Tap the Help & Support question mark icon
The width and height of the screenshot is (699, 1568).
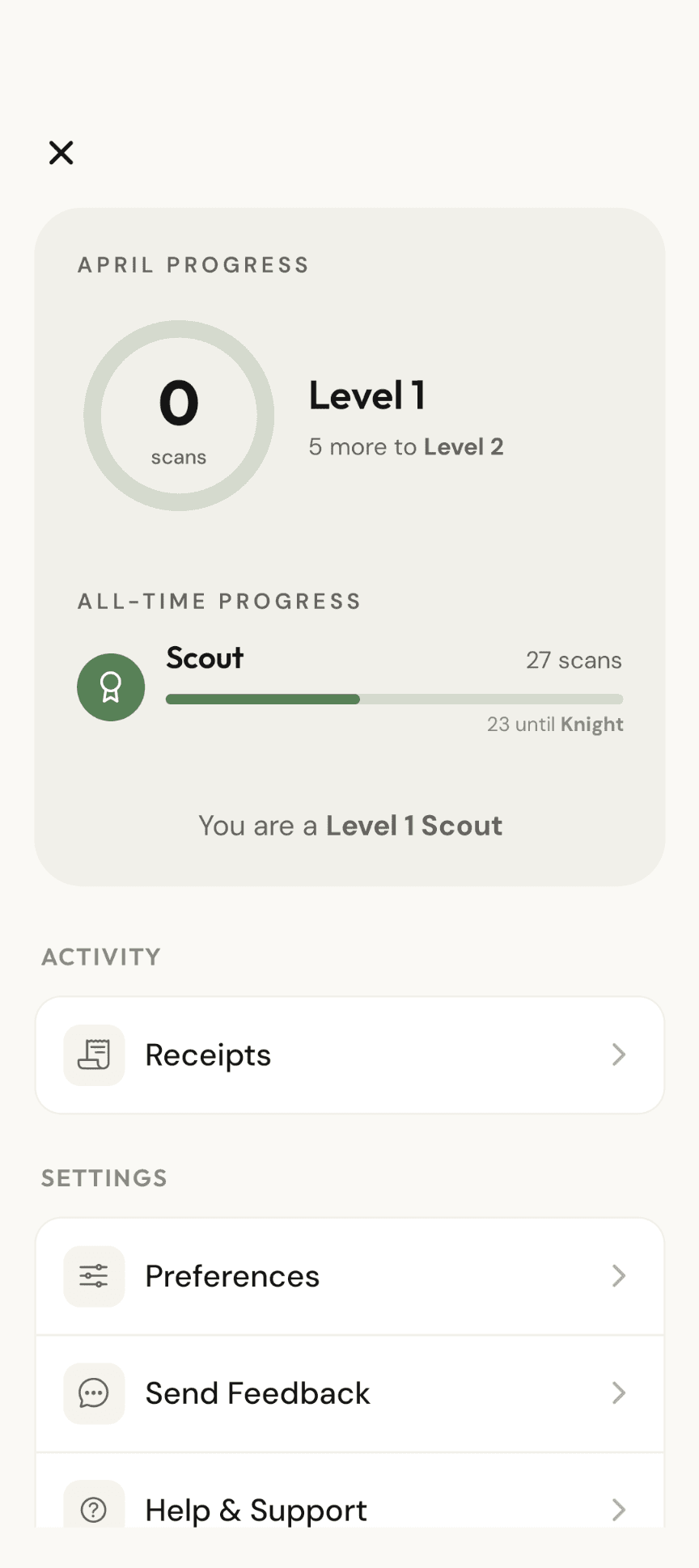click(94, 1509)
